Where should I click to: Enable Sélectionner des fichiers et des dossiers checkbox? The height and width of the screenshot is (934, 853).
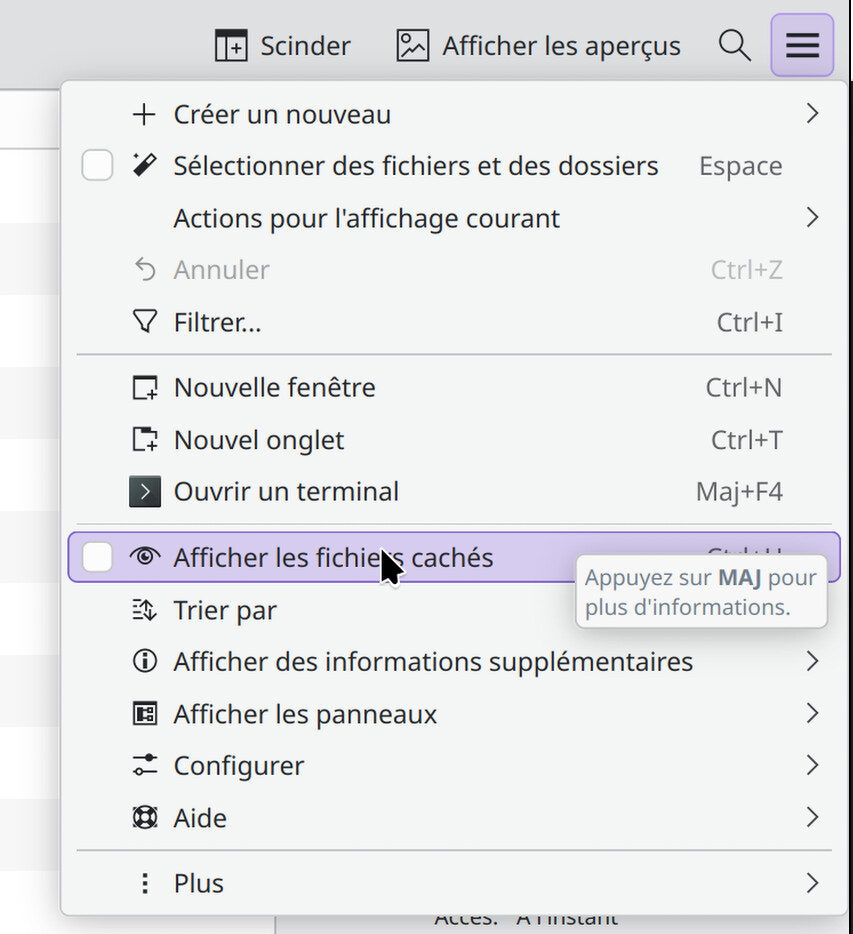pos(97,165)
